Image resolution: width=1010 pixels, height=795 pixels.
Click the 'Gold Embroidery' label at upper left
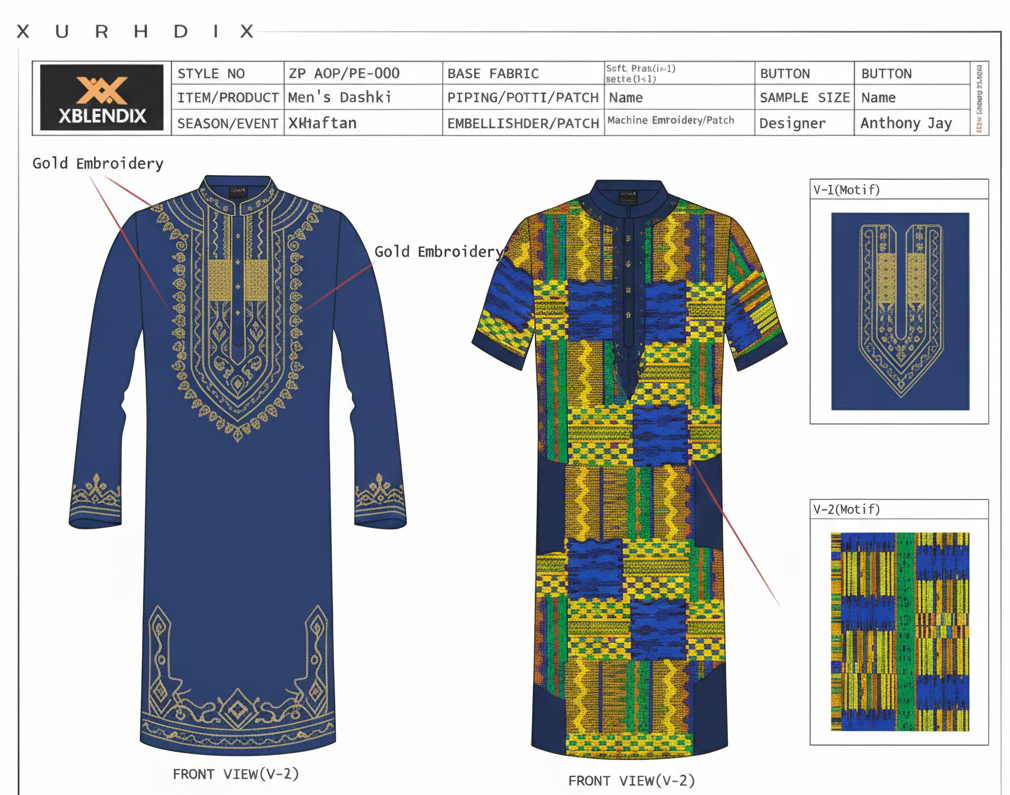[x=97, y=163]
